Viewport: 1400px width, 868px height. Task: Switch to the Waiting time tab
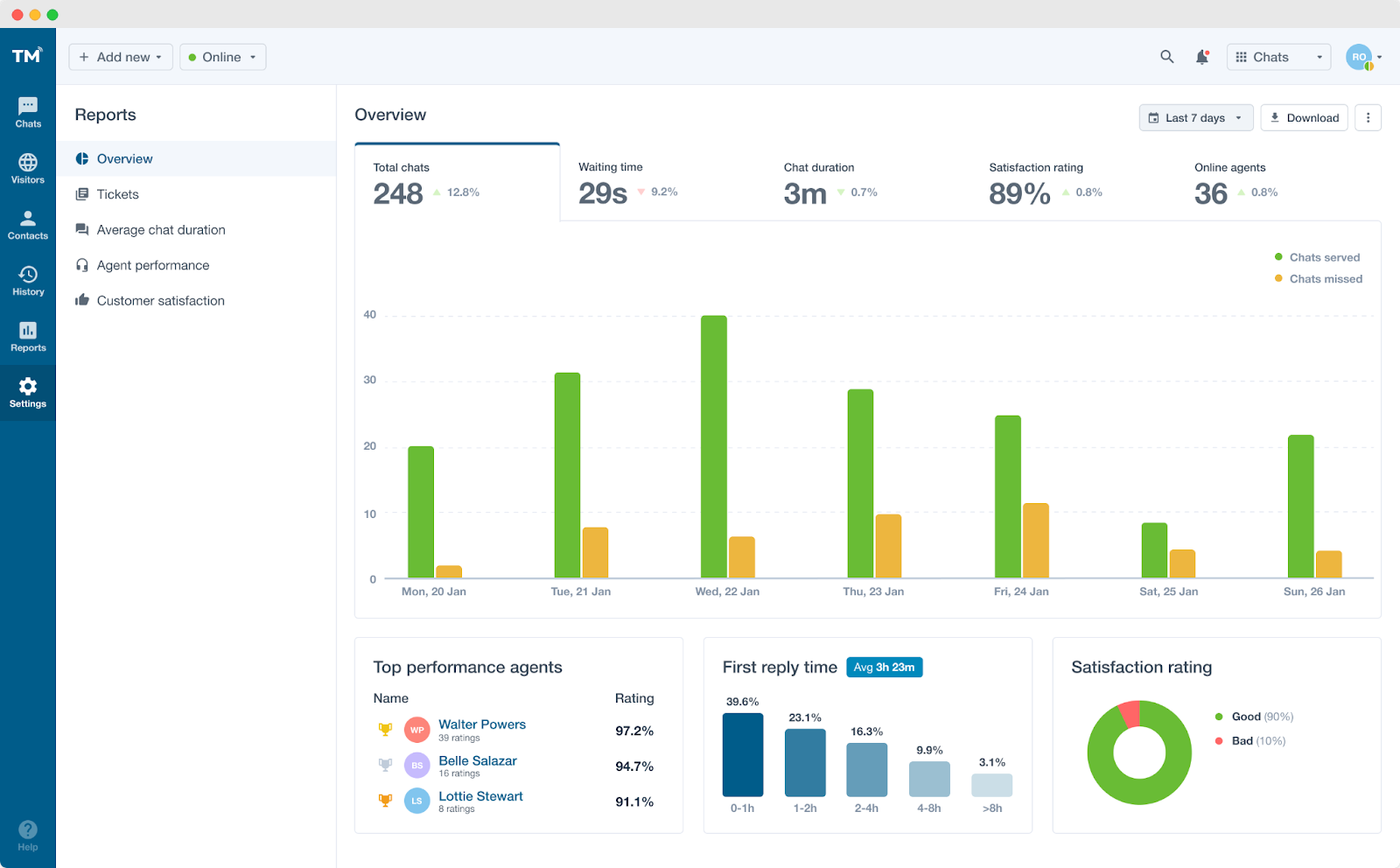coord(662,182)
